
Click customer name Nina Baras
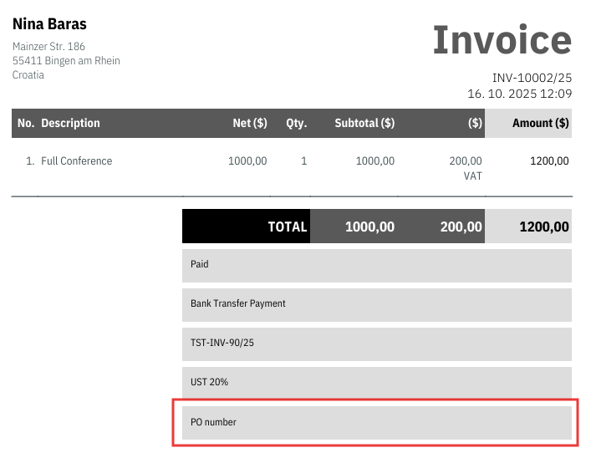[49, 24]
